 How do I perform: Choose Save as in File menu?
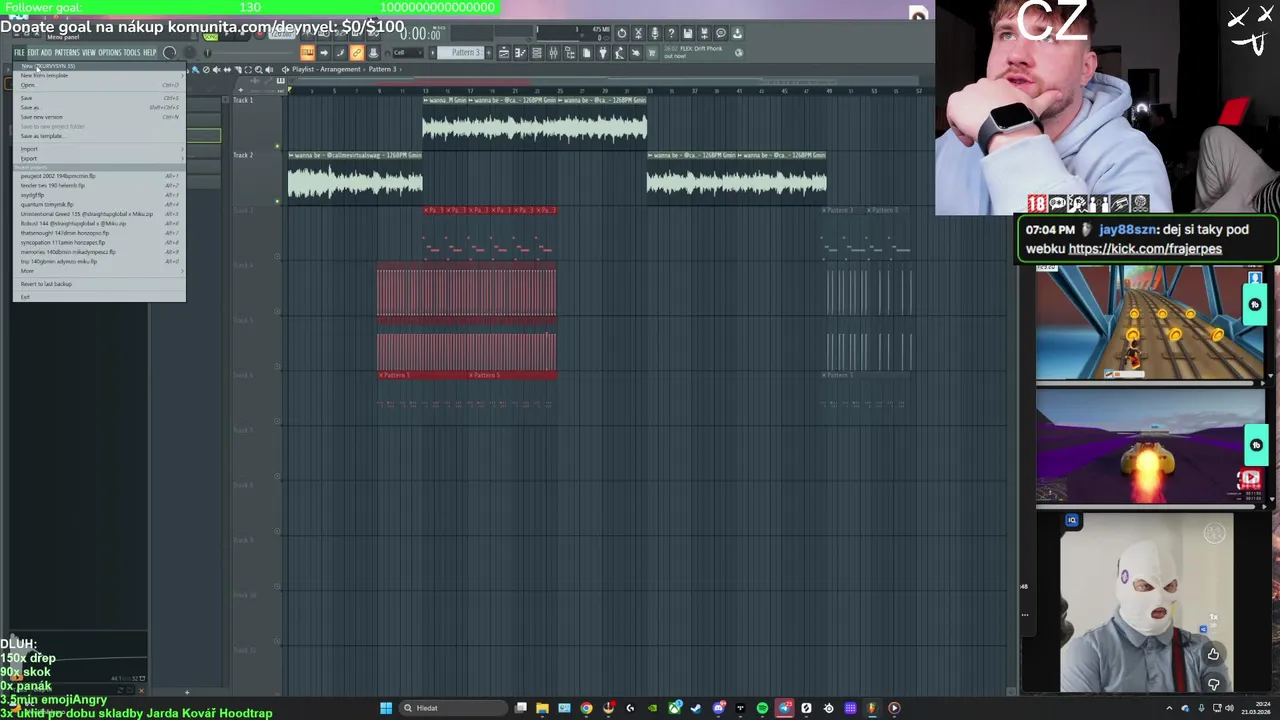99,107
